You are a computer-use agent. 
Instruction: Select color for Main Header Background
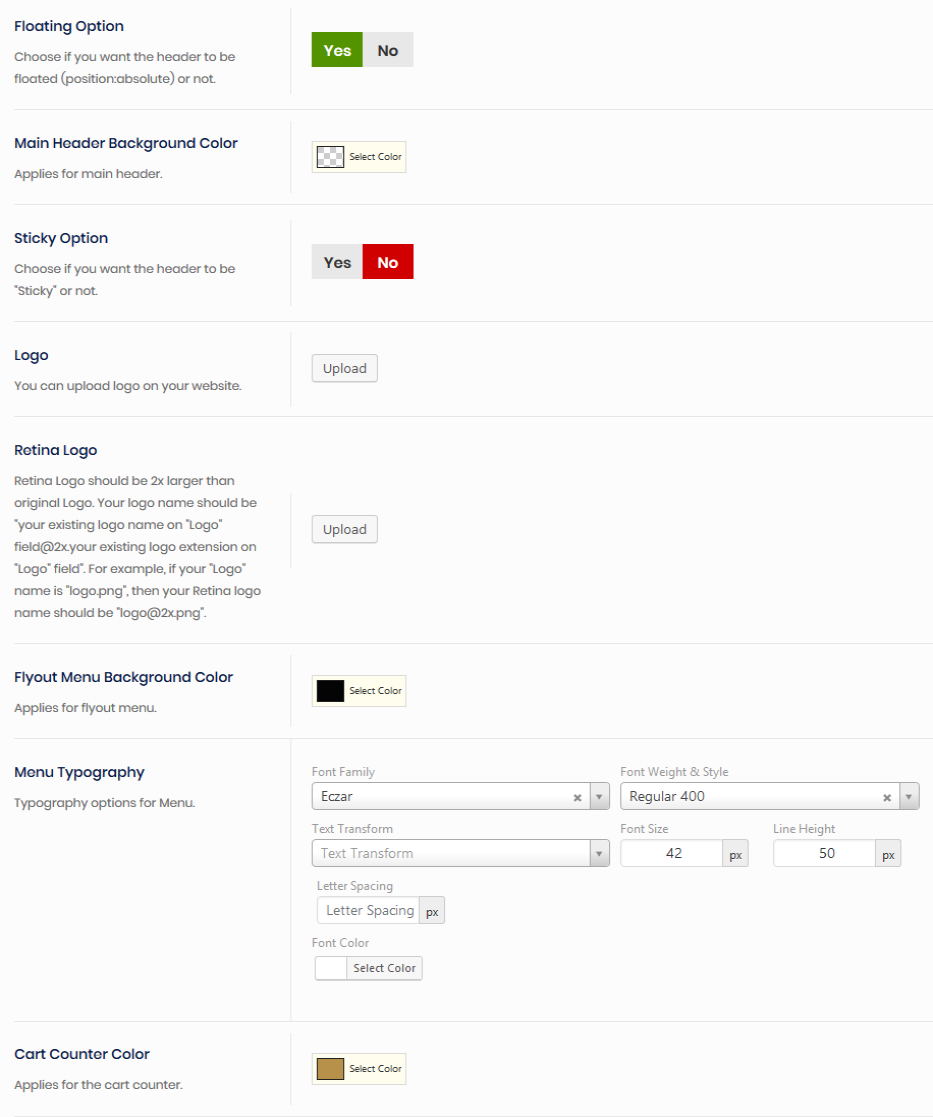click(x=359, y=157)
